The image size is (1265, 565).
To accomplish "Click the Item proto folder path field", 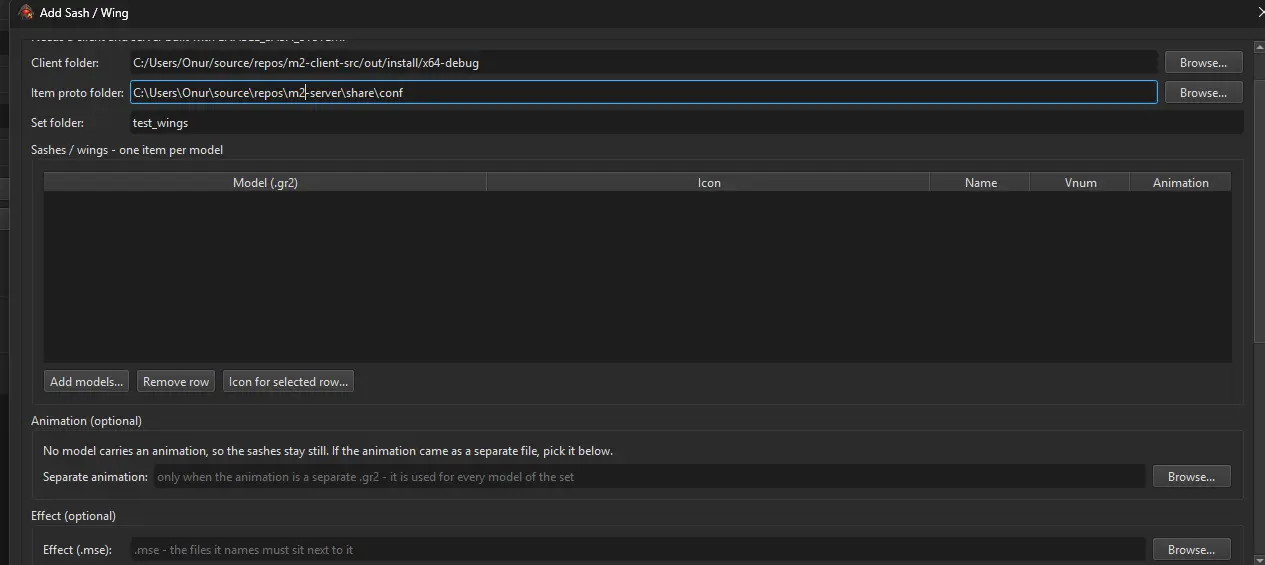I will point(643,93).
